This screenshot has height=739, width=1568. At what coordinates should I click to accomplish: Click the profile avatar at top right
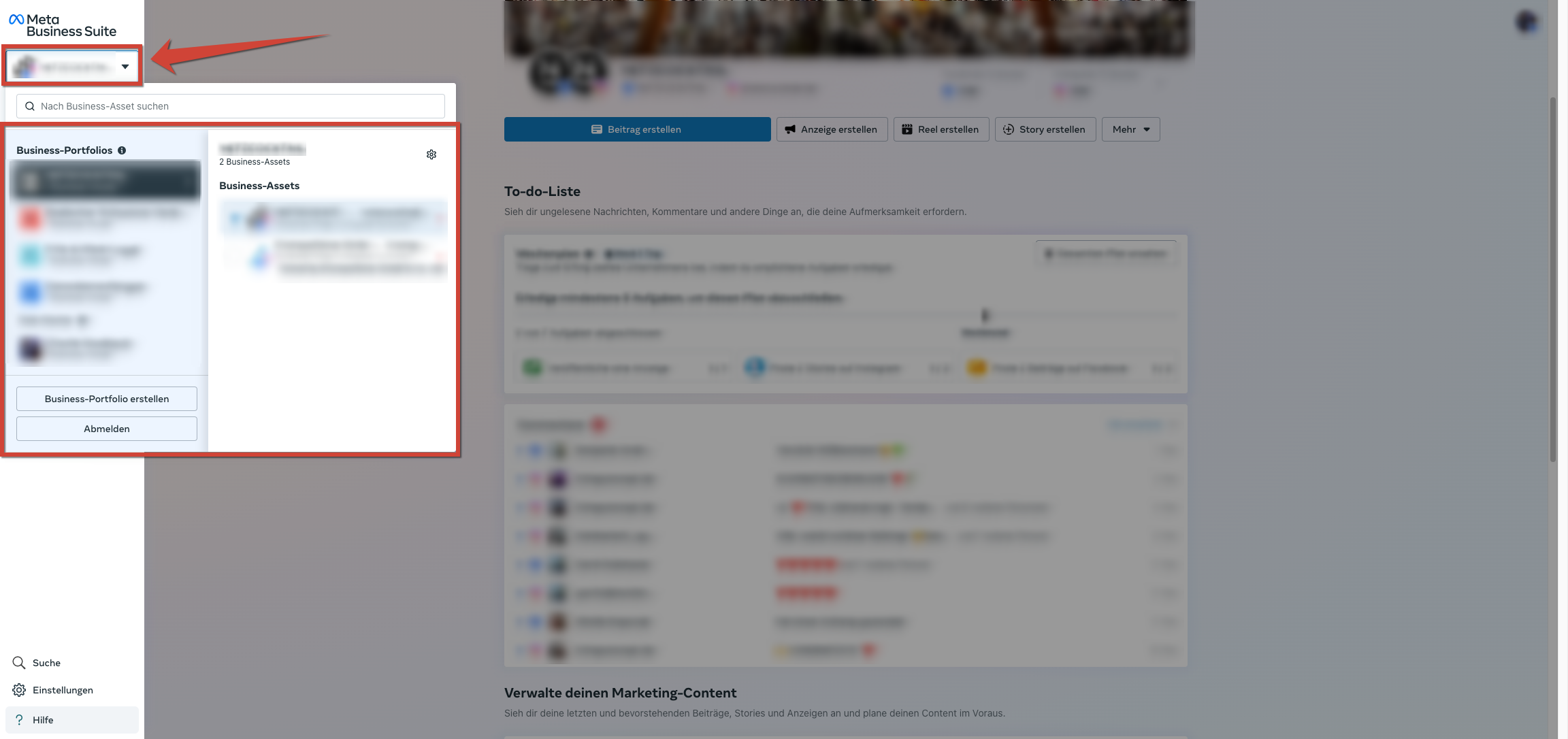click(1526, 22)
